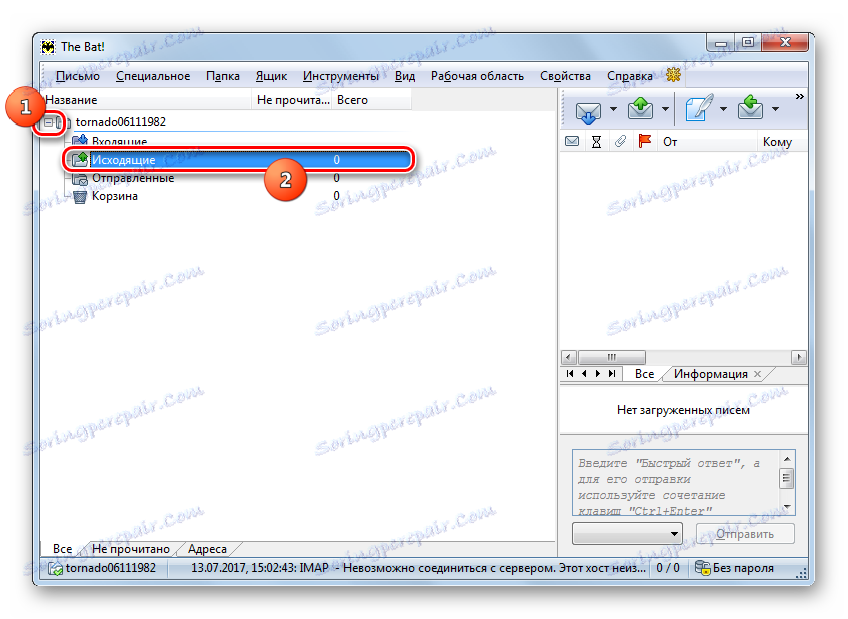Go to previous tab with arrow

point(584,374)
